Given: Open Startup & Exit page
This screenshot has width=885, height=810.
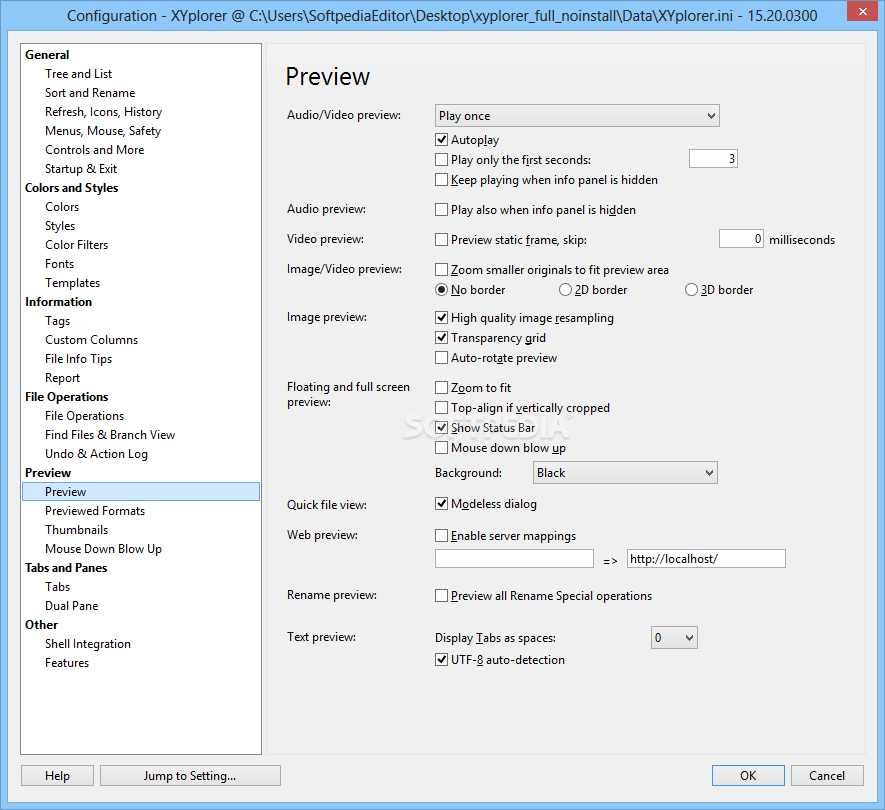Looking at the screenshot, I should click(x=81, y=169).
